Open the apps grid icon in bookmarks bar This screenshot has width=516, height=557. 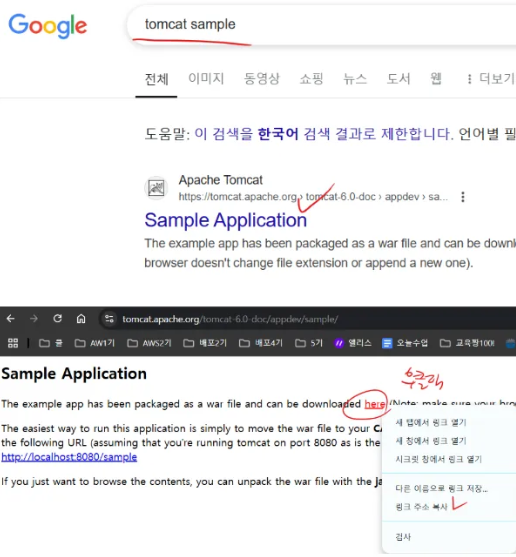click(x=13, y=343)
